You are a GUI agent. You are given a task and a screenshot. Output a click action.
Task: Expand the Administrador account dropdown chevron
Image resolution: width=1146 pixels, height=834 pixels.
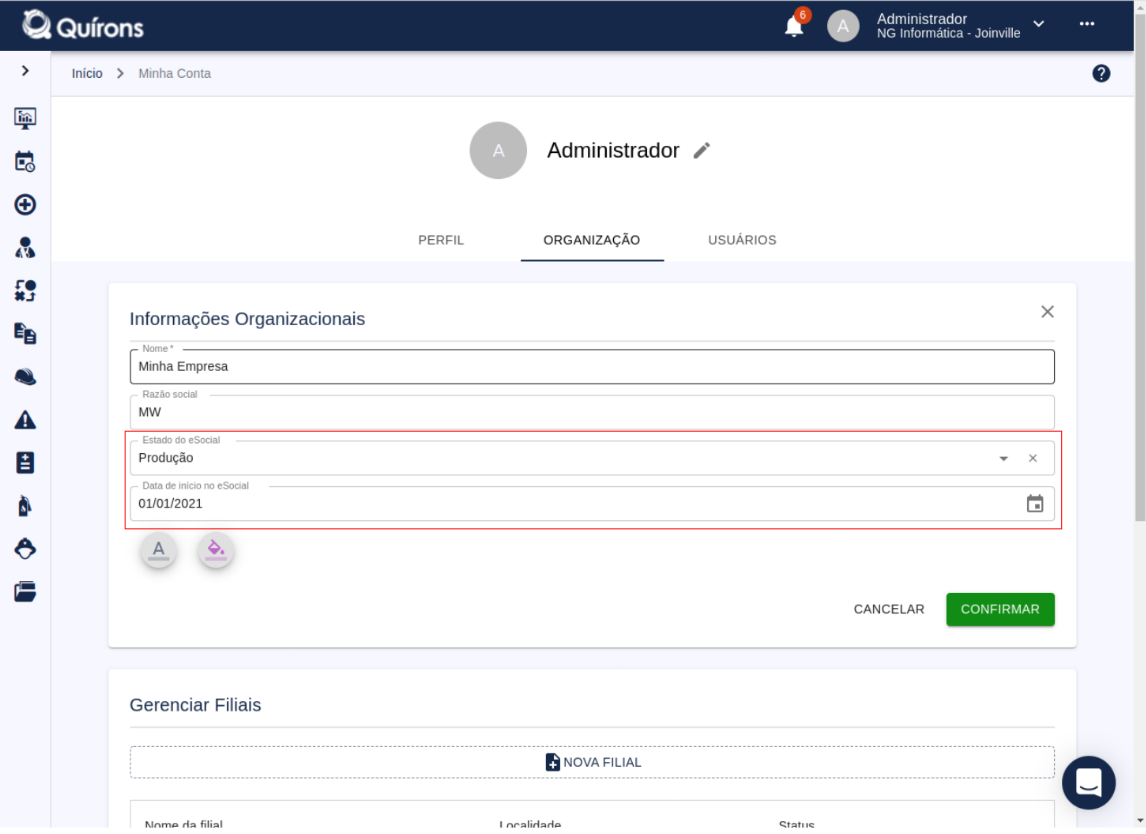point(1039,24)
